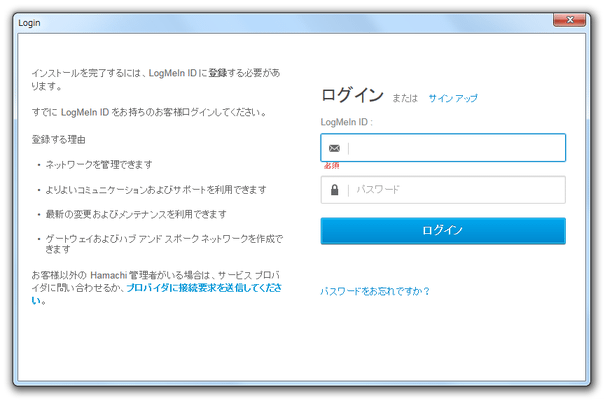605x401 pixels.
Task: Click the よりよいコミュニケーション bullet text
Action: coord(156,190)
